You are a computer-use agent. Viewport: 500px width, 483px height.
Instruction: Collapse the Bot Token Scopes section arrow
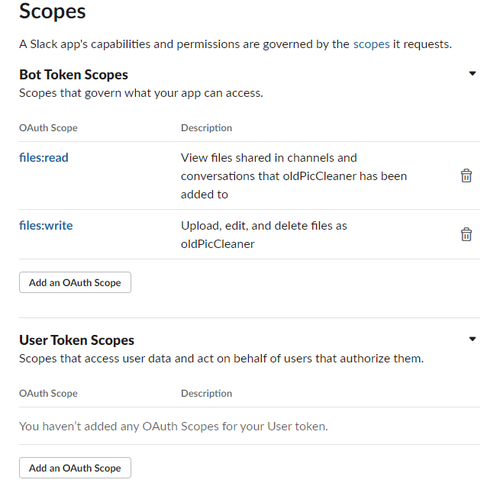coord(472,74)
